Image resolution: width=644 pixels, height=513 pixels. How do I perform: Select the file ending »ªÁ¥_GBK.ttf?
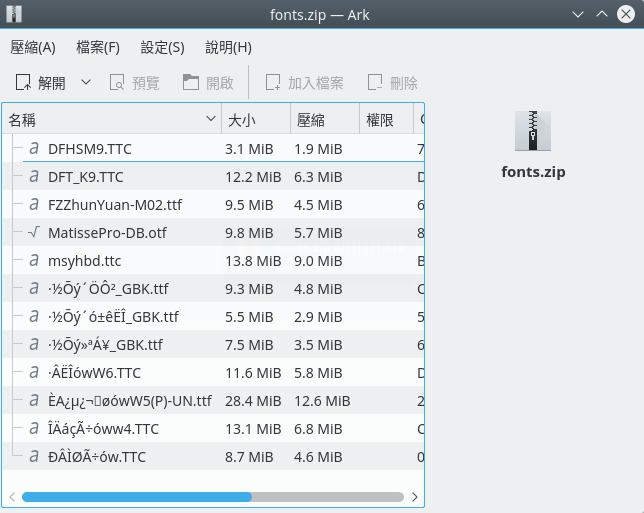[x=106, y=345]
